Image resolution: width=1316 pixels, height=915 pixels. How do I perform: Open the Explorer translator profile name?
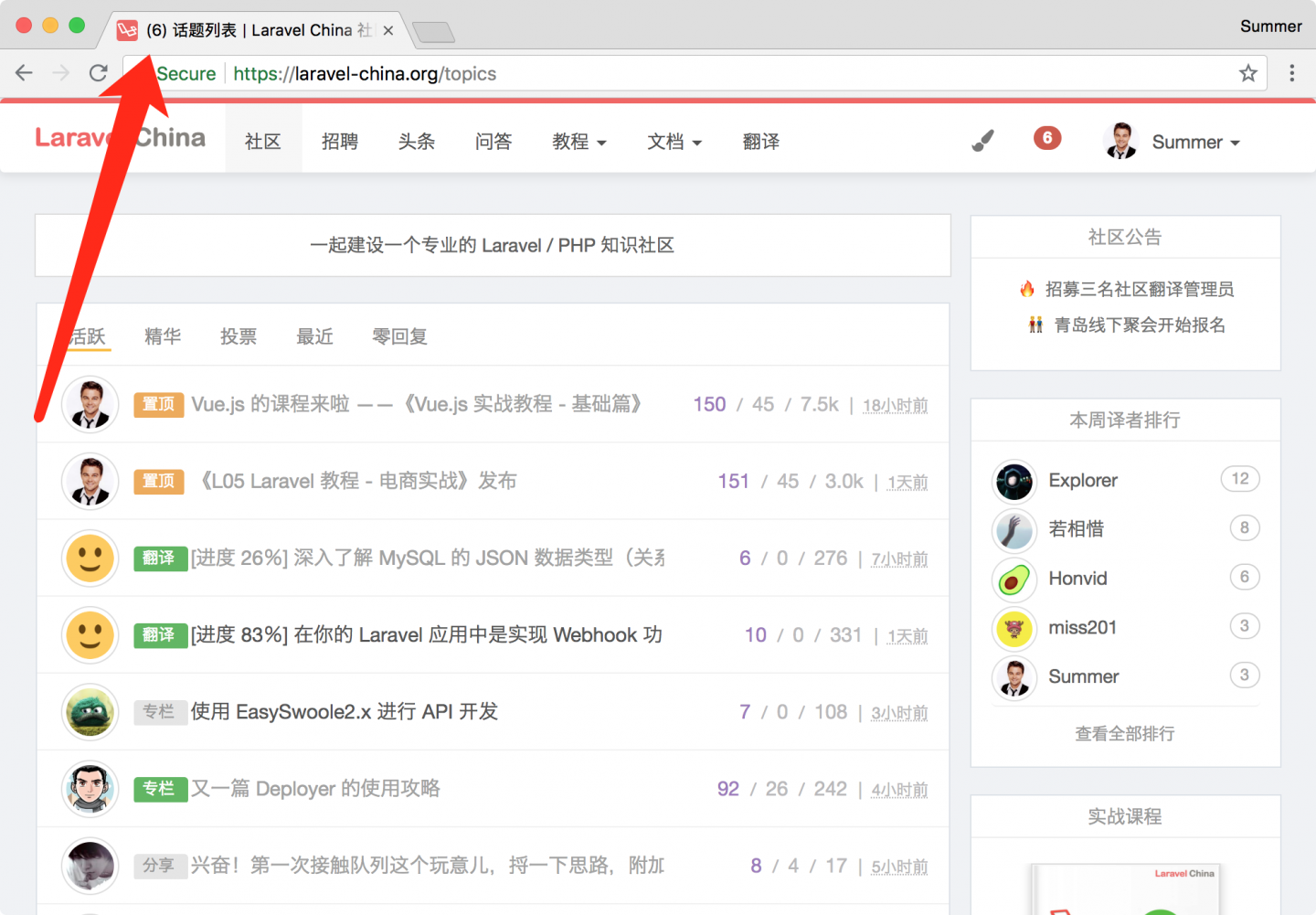(1083, 481)
